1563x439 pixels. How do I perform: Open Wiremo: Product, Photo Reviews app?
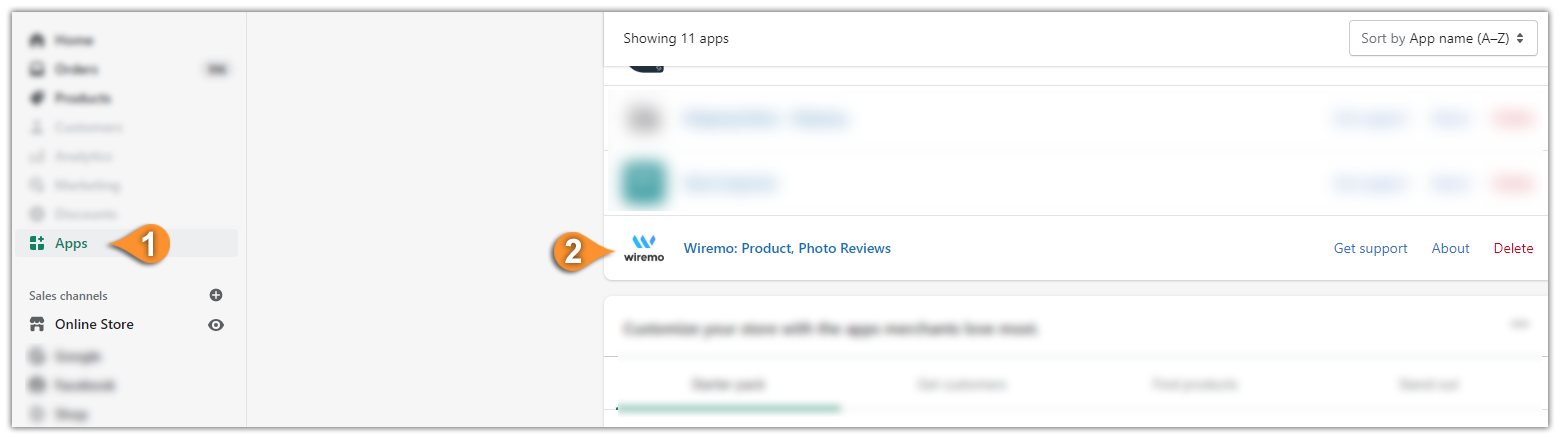coord(787,248)
